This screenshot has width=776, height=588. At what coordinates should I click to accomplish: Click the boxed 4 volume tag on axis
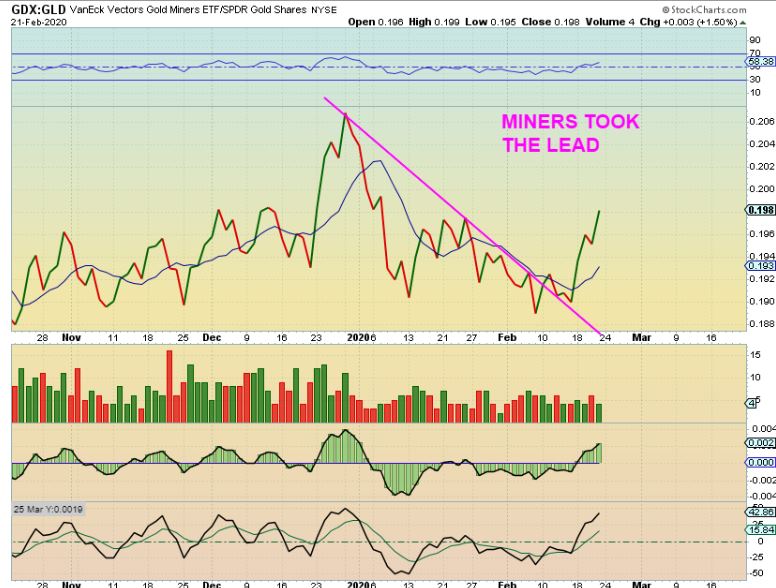coord(752,403)
